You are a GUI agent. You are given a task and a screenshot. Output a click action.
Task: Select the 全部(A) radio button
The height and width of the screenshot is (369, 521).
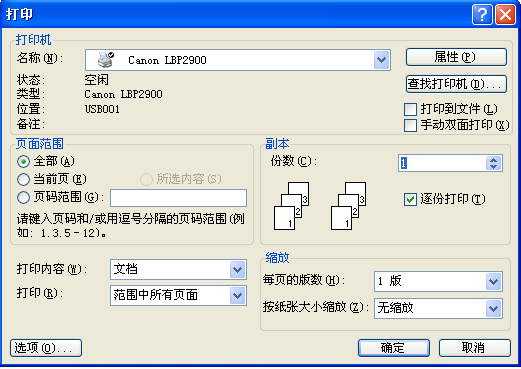[23, 162]
